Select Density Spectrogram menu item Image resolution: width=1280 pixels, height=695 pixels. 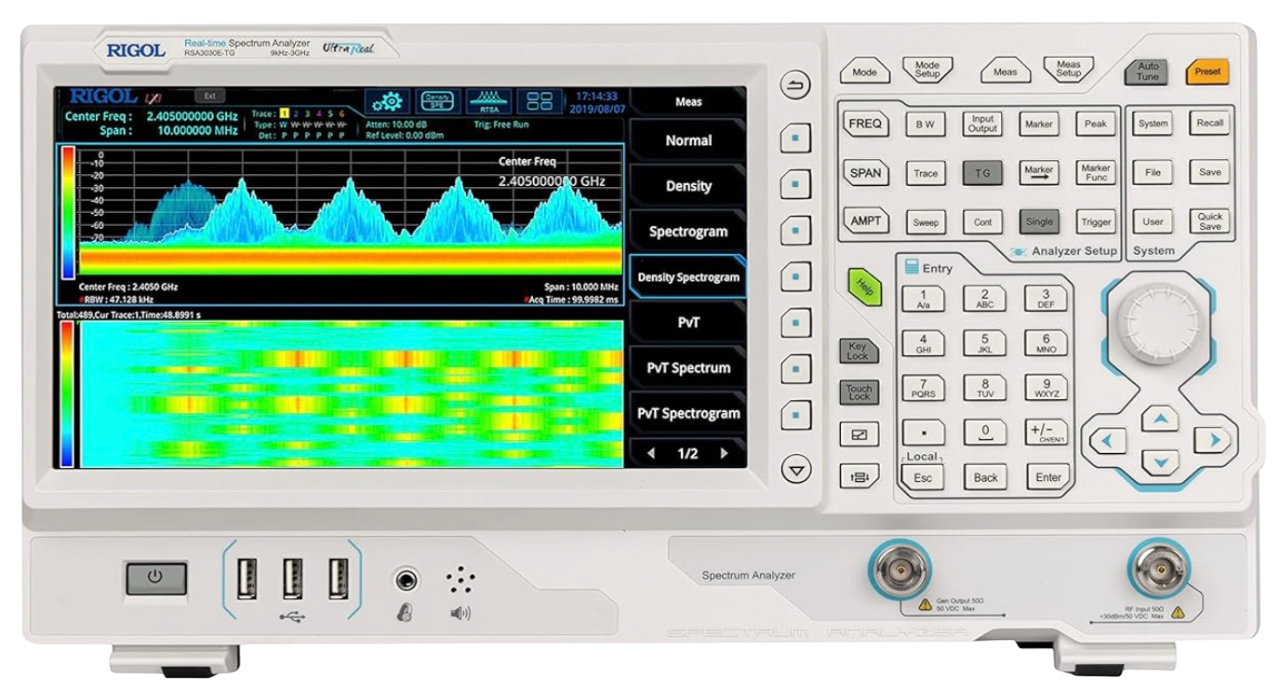pos(688,277)
